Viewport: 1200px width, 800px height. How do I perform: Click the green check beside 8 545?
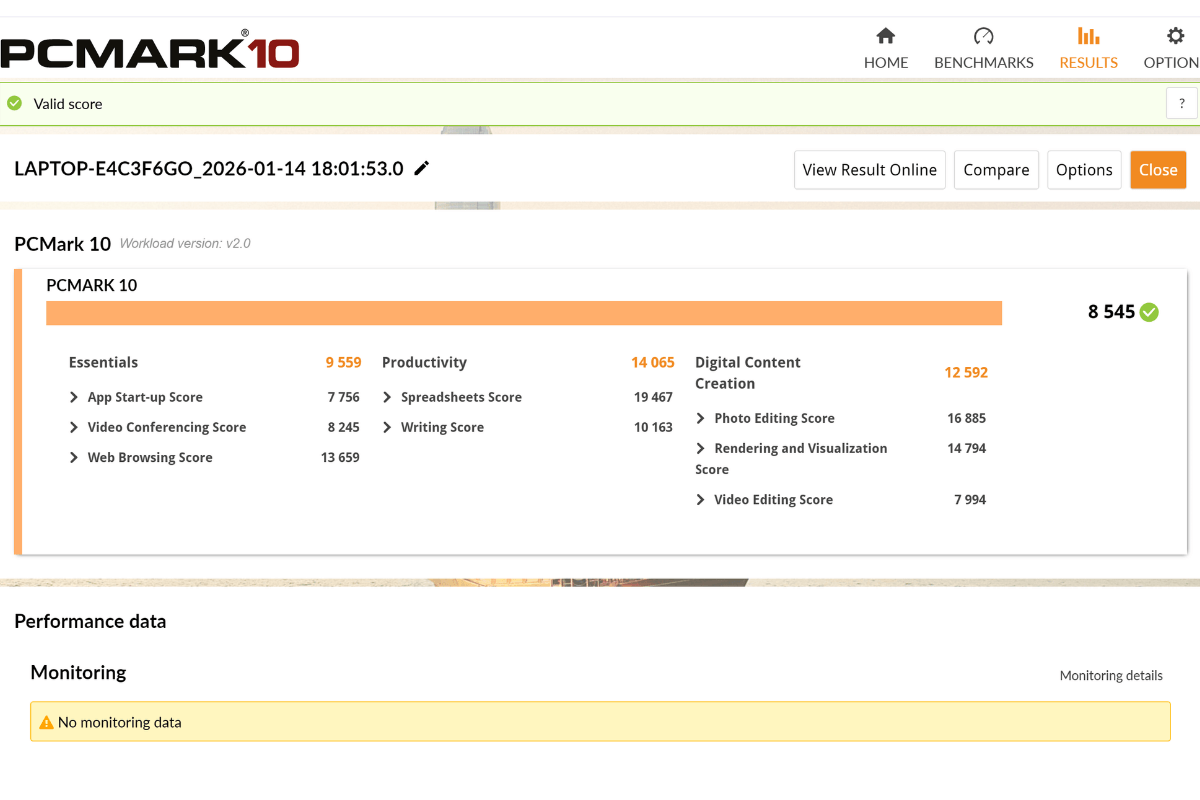1150,312
